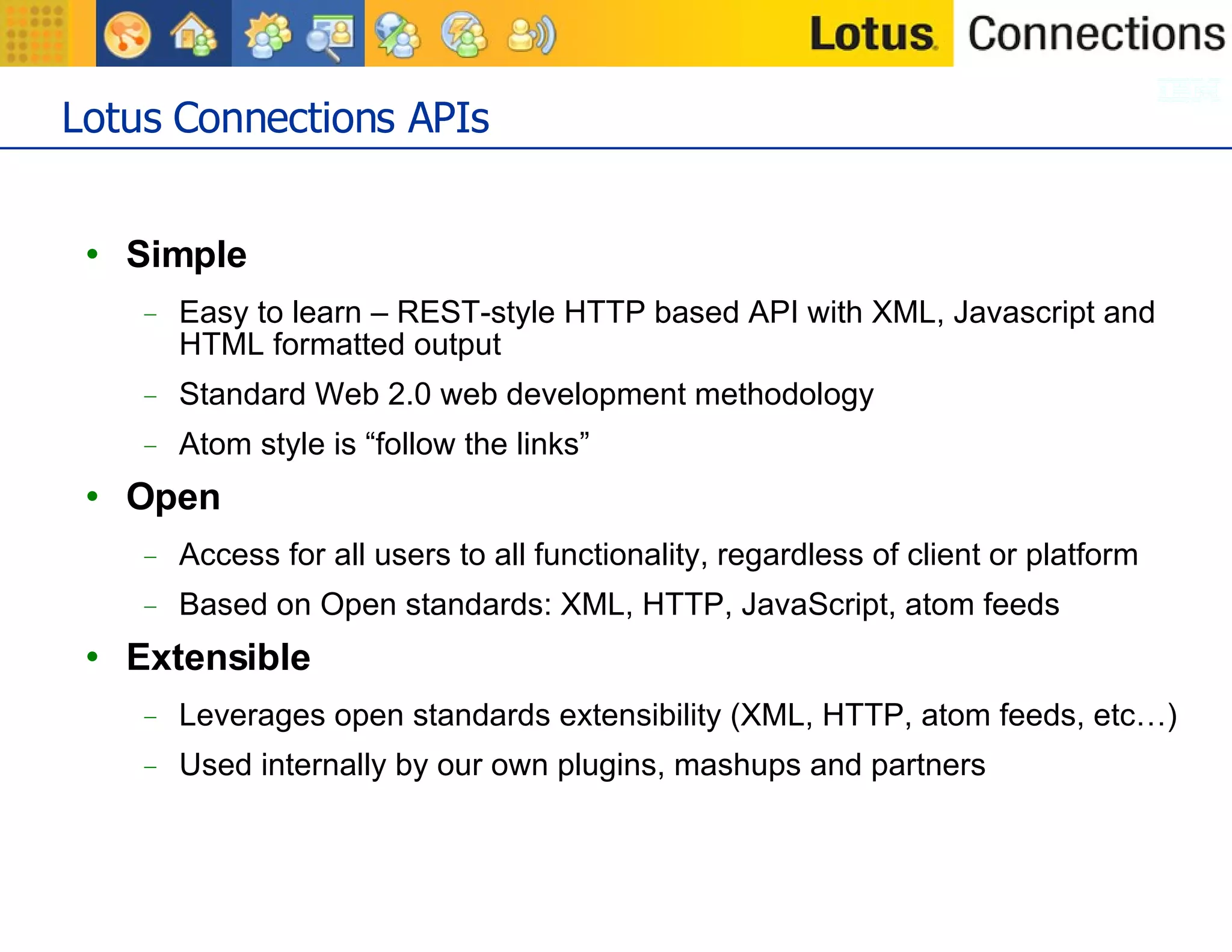Click the house with person icon

coord(194,35)
